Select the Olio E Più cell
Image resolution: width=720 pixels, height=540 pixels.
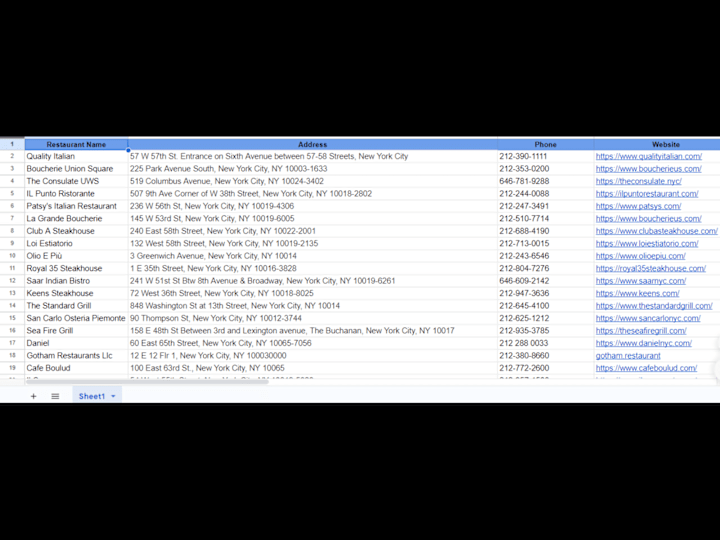click(x=76, y=255)
